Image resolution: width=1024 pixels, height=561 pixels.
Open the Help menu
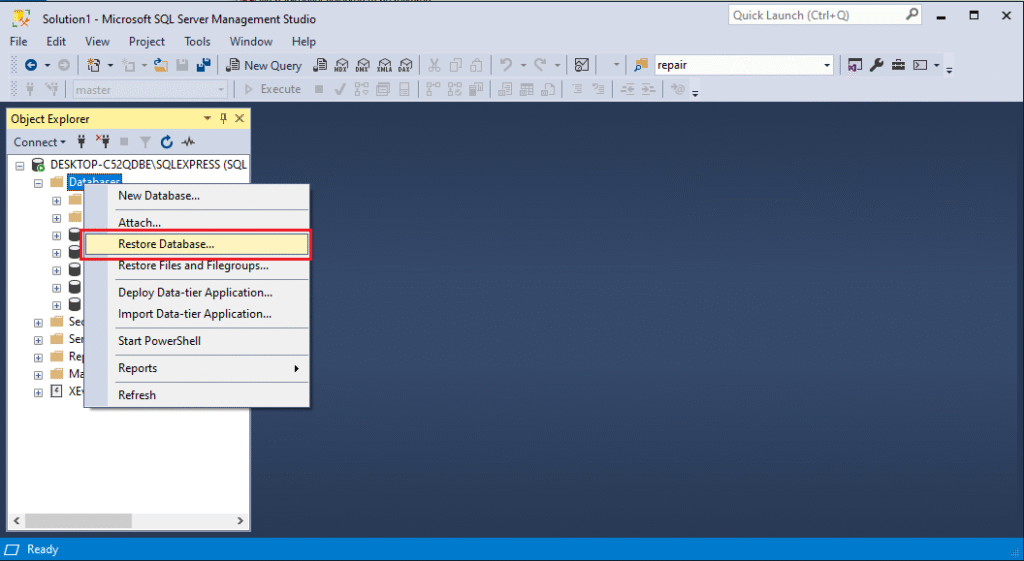tap(304, 41)
